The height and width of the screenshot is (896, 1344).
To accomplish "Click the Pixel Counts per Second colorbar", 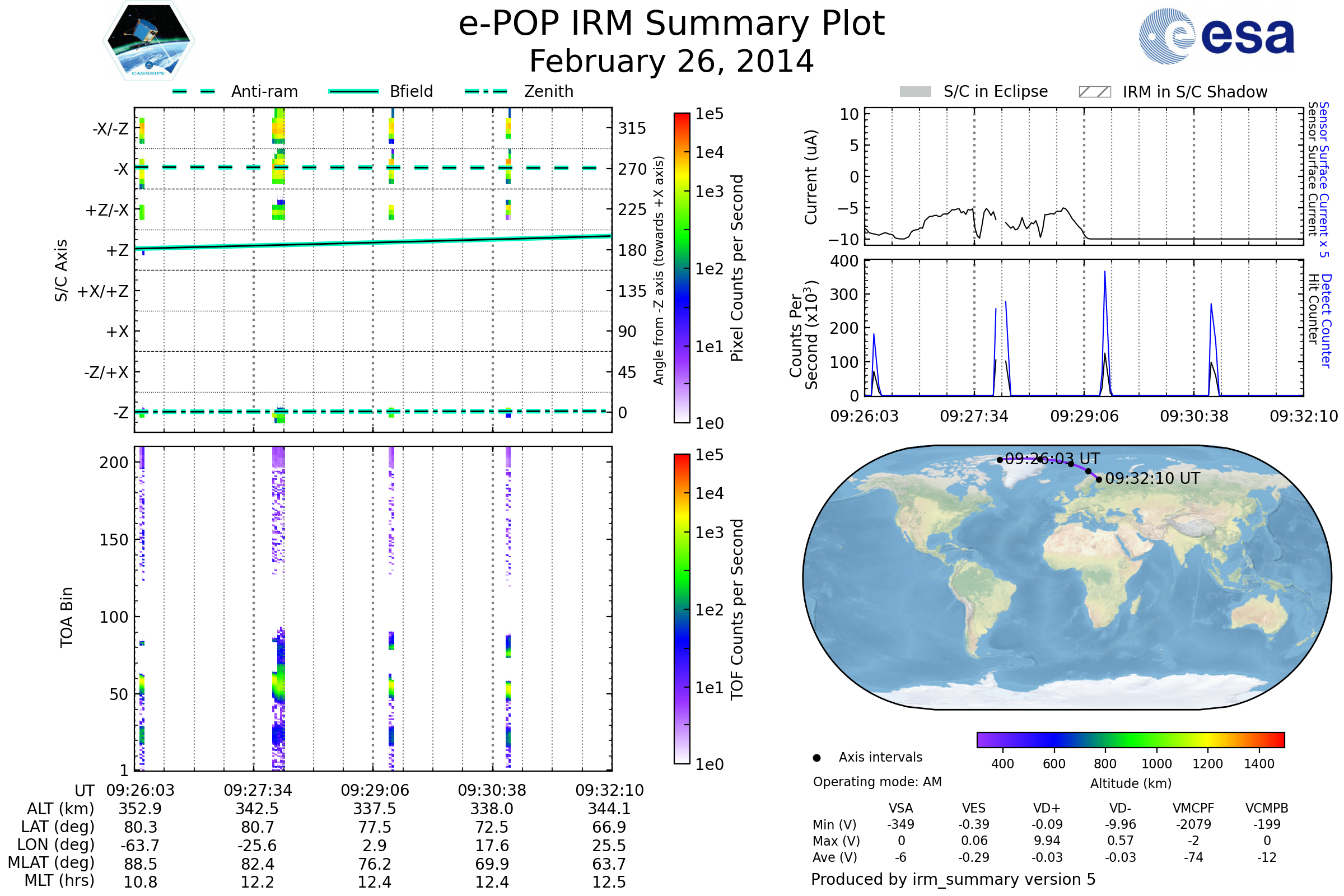I will click(682, 268).
